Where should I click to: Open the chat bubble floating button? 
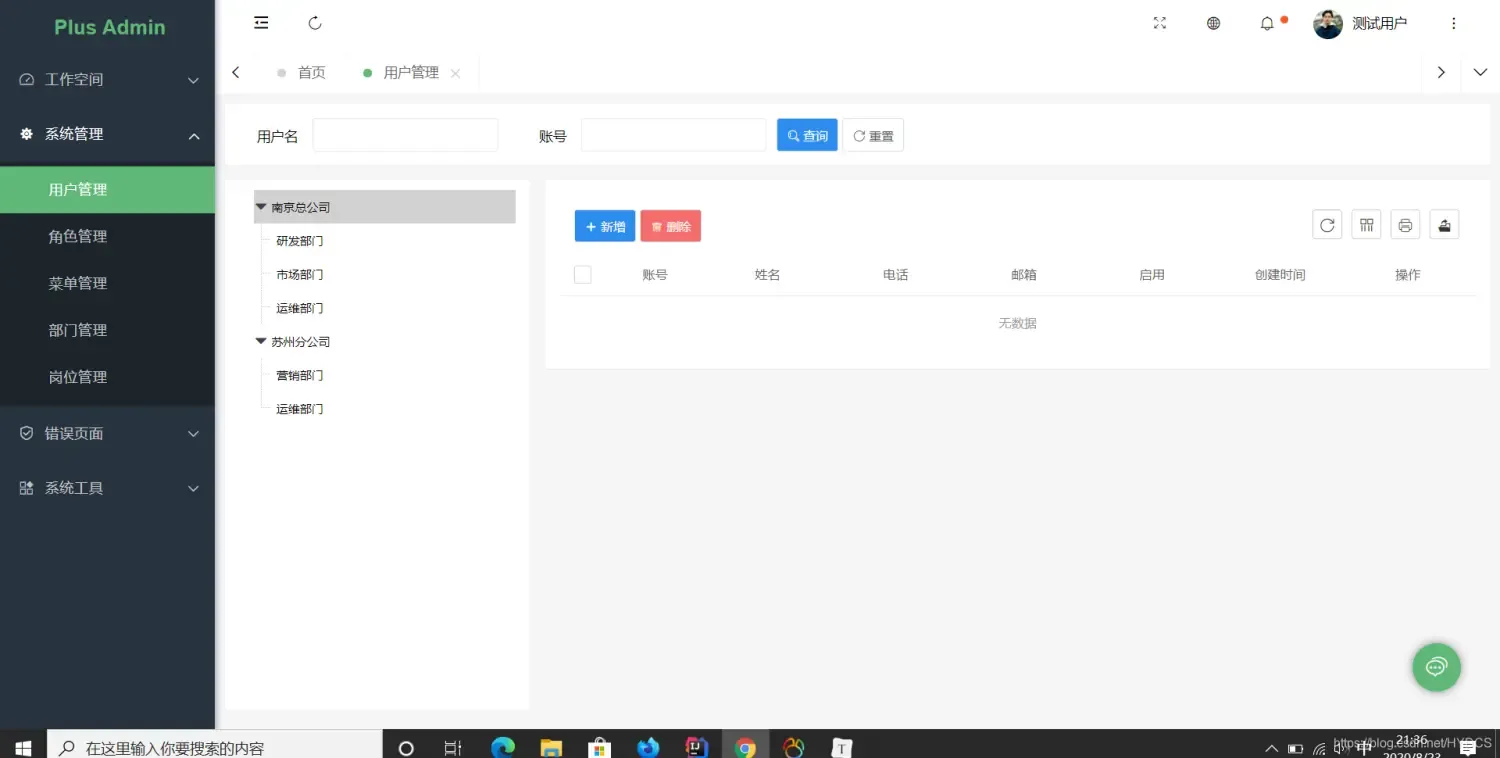pyautogui.click(x=1437, y=667)
